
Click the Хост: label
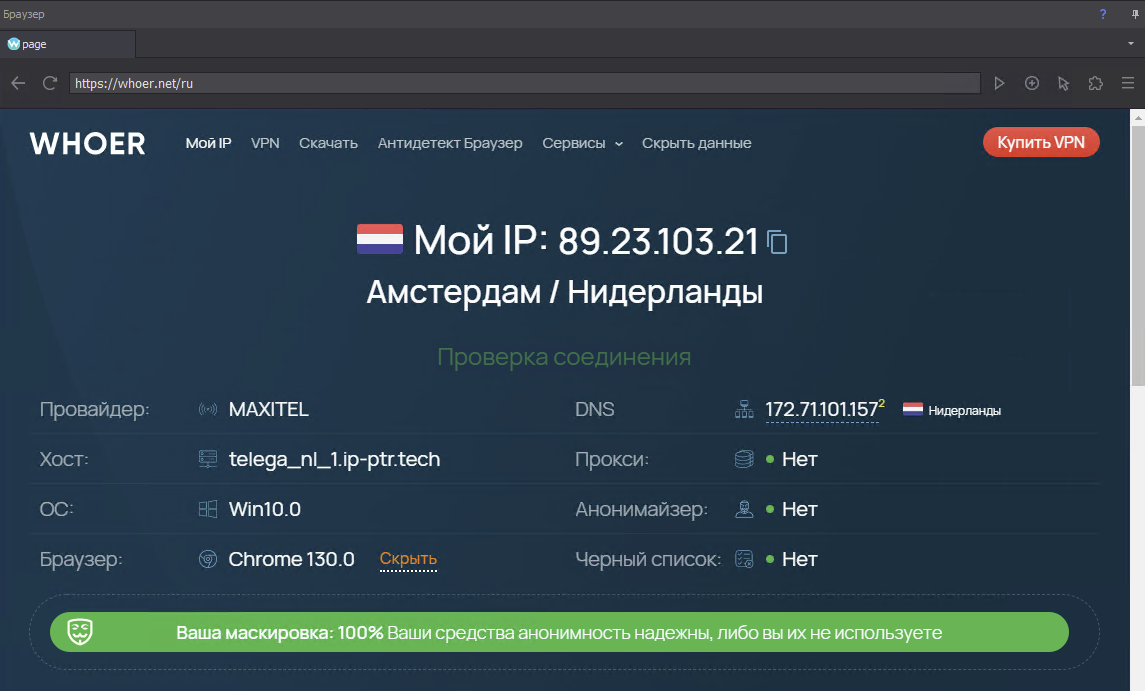pyautogui.click(x=64, y=459)
